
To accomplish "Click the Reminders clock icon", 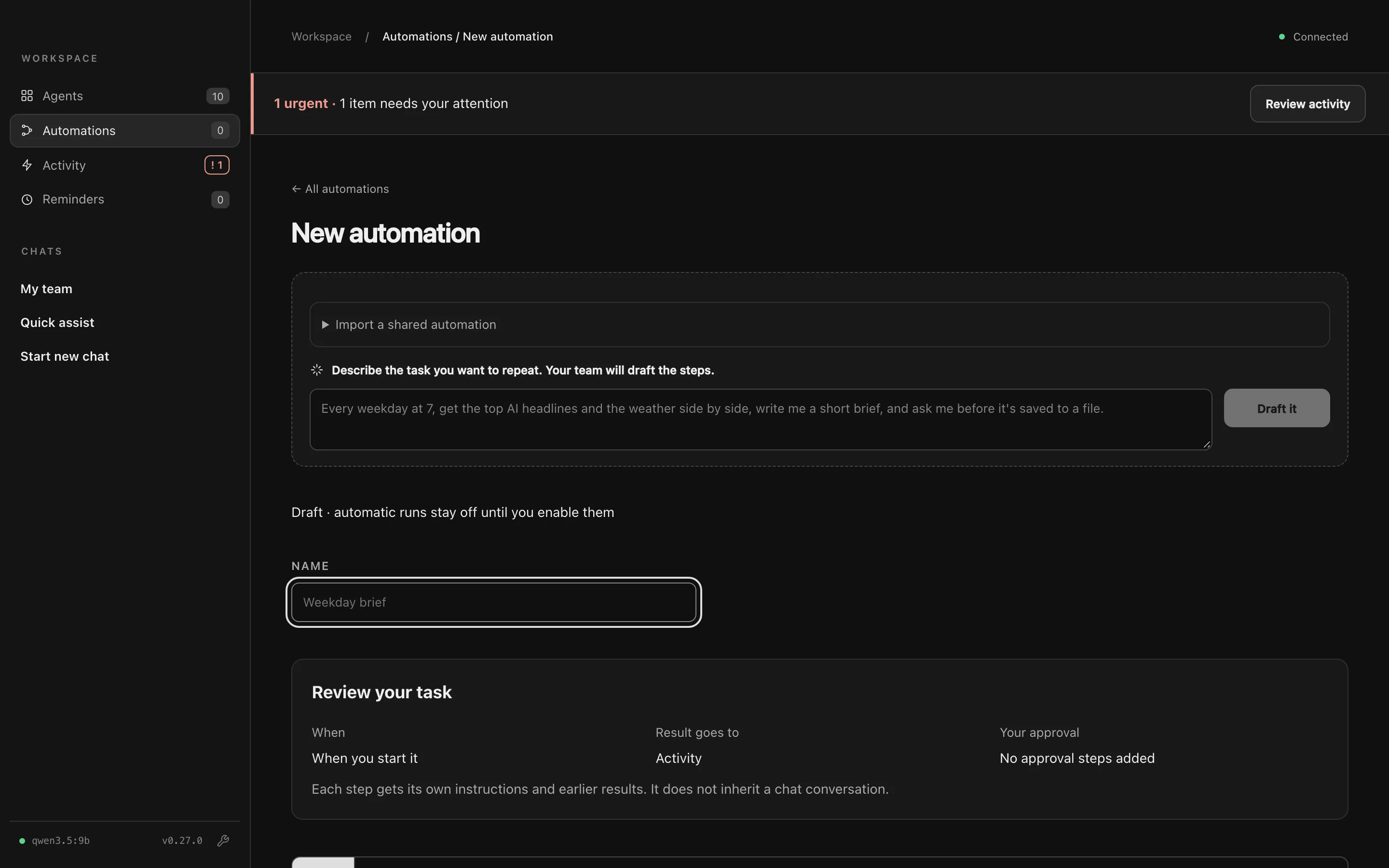I will pos(27,200).
